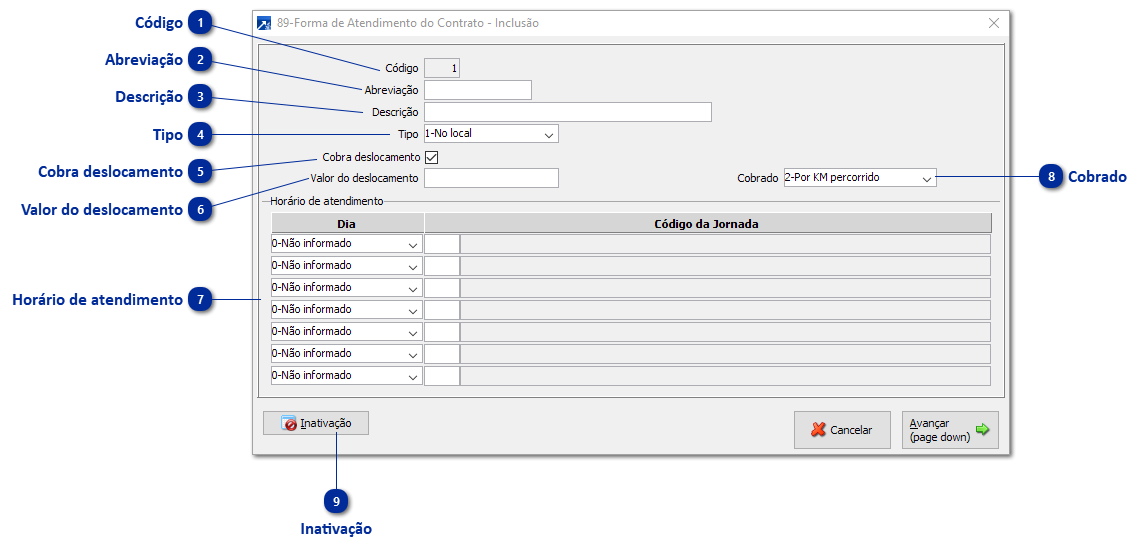This screenshot has width=1143, height=555.
Task: Focus the Descrição input field
Action: 567,112
